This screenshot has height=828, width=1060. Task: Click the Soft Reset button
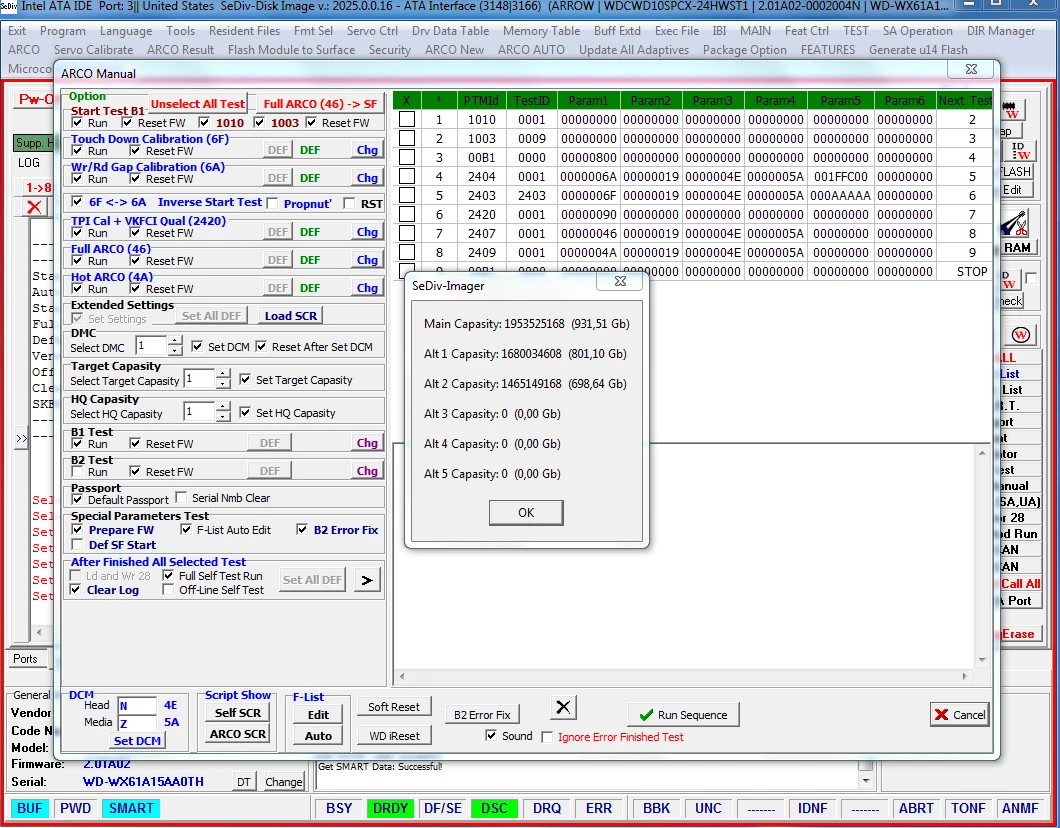point(394,706)
